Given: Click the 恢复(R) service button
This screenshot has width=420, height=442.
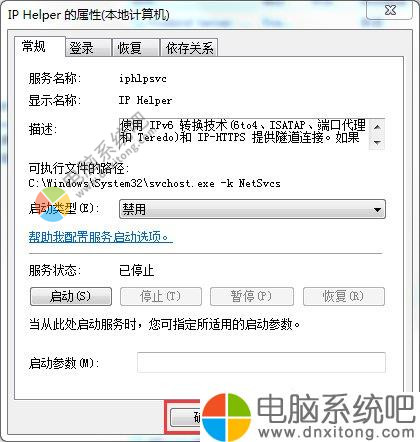Looking at the screenshot, I should coord(344,296).
